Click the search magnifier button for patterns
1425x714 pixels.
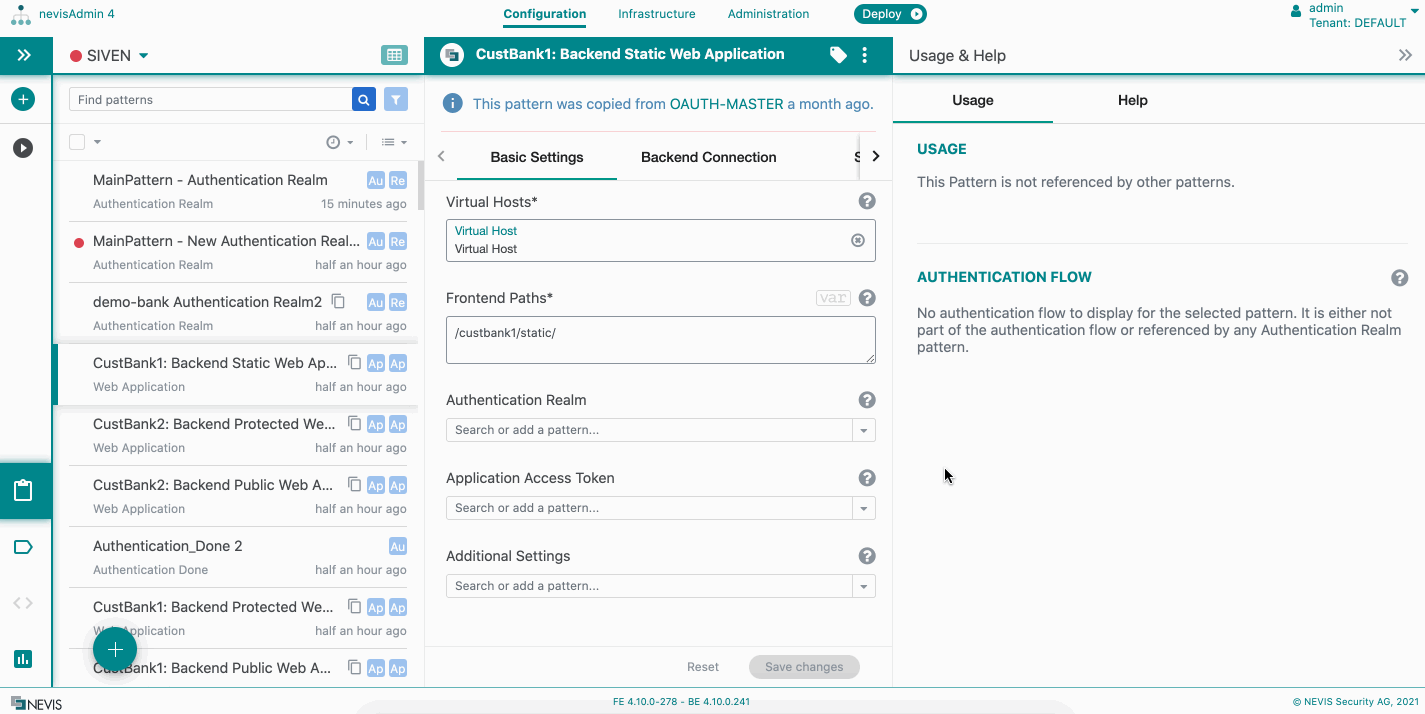click(364, 99)
